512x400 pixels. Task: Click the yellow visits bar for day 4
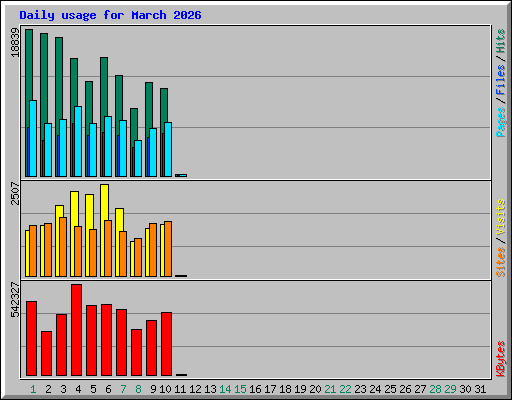(x=74, y=208)
